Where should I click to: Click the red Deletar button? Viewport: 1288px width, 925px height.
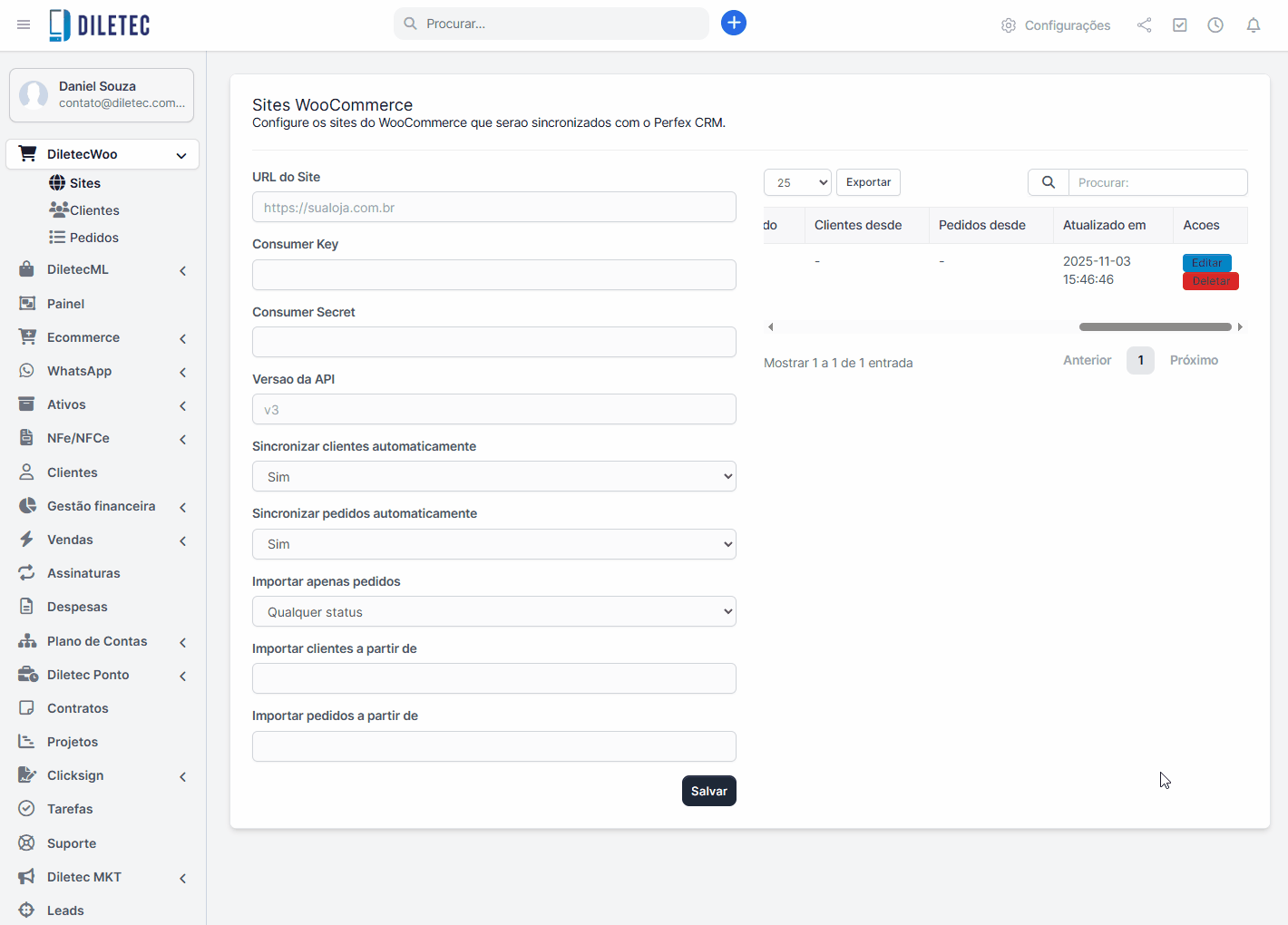click(1211, 281)
